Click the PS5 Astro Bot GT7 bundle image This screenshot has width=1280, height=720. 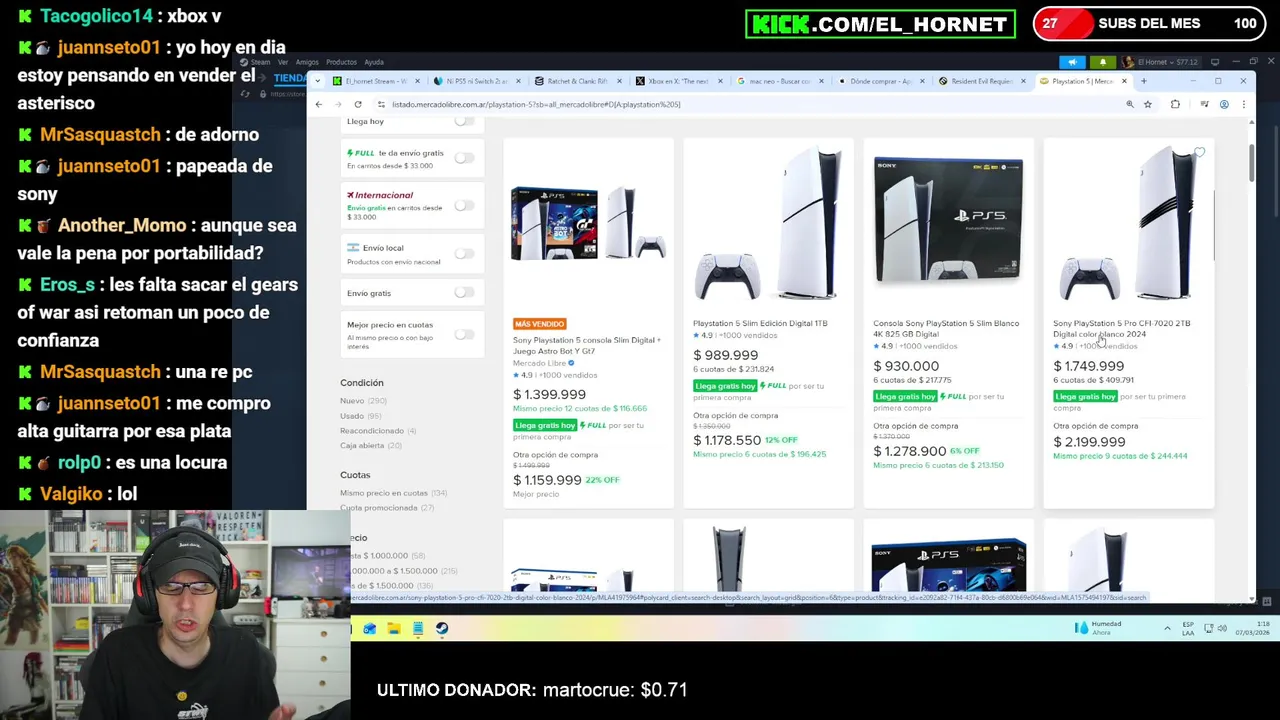click(588, 223)
